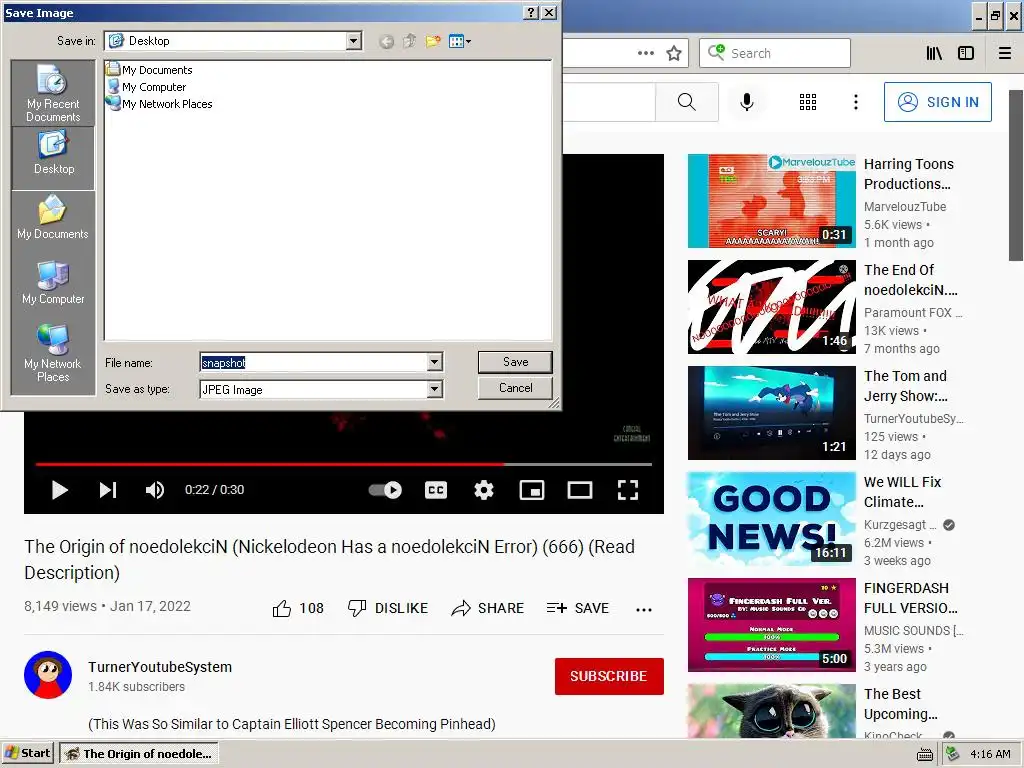Click the red SUBSCRIBE button
The image size is (1024, 768).
[x=609, y=676]
